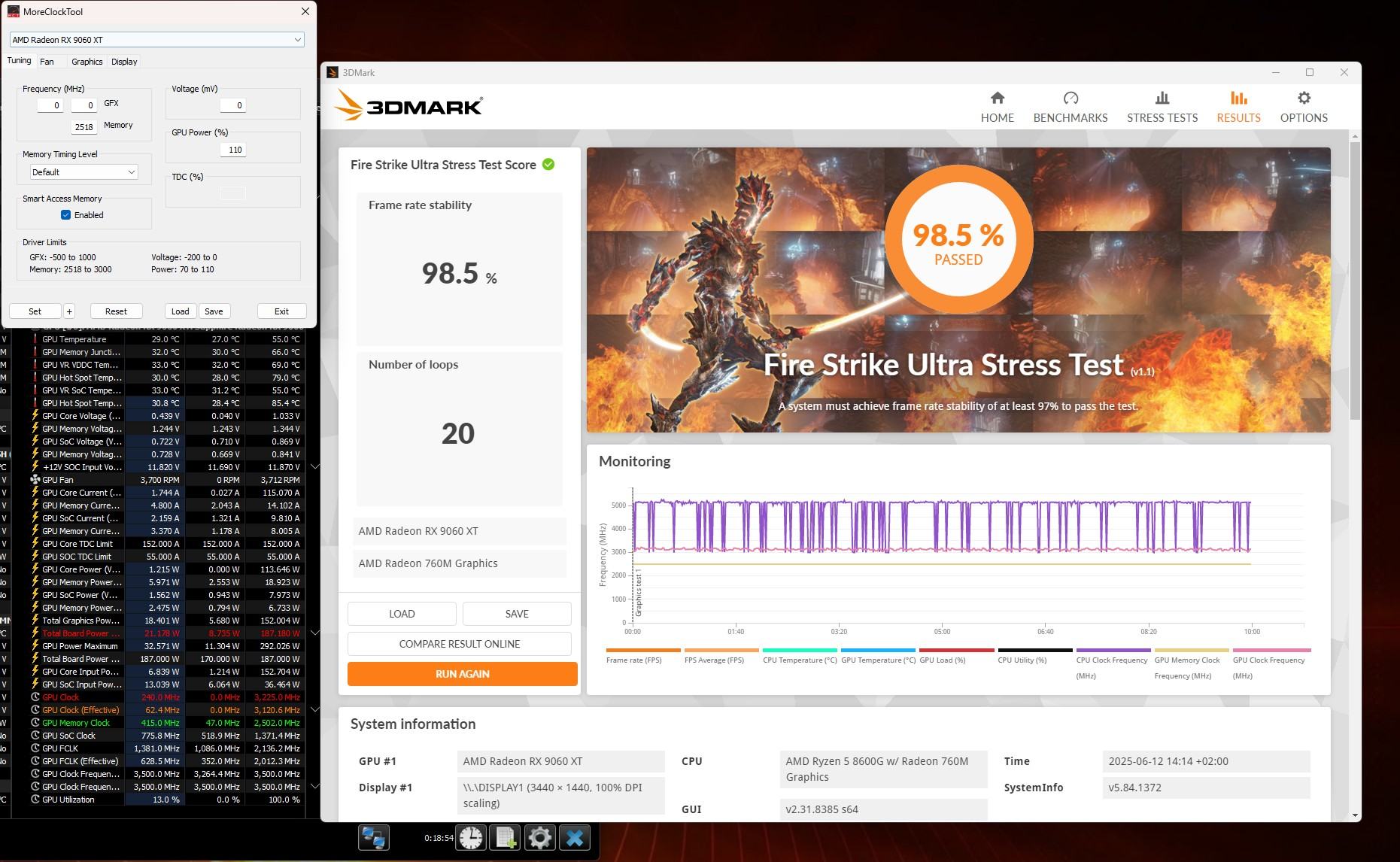This screenshot has width=1400, height=862.
Task: Click pink GPU Clock Frequency legend swatch
Action: point(1271,650)
